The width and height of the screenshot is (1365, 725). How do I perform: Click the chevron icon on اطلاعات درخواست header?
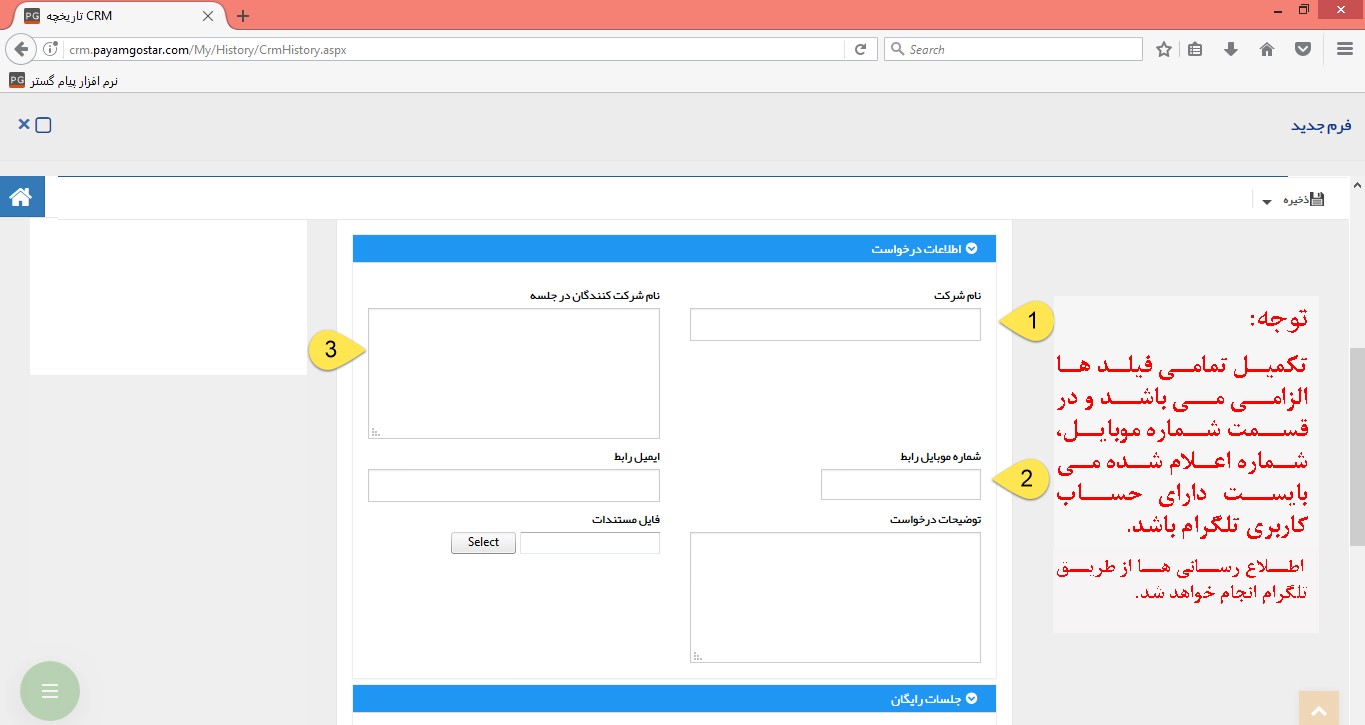pos(971,249)
